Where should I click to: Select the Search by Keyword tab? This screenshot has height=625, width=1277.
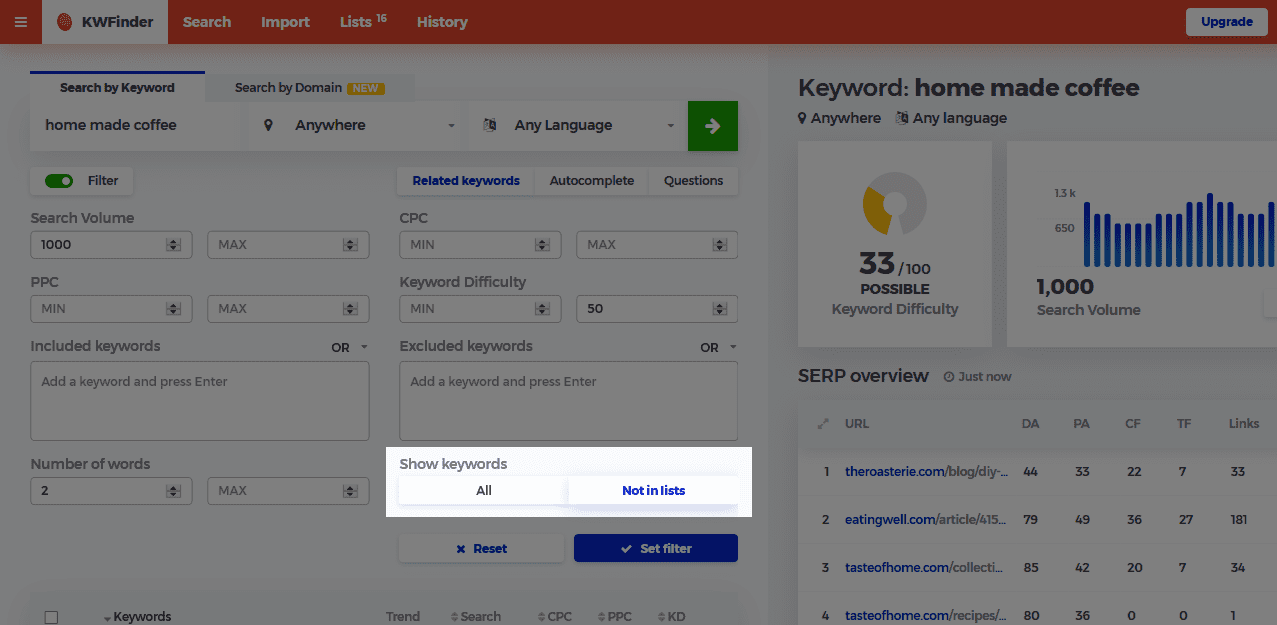coord(117,87)
